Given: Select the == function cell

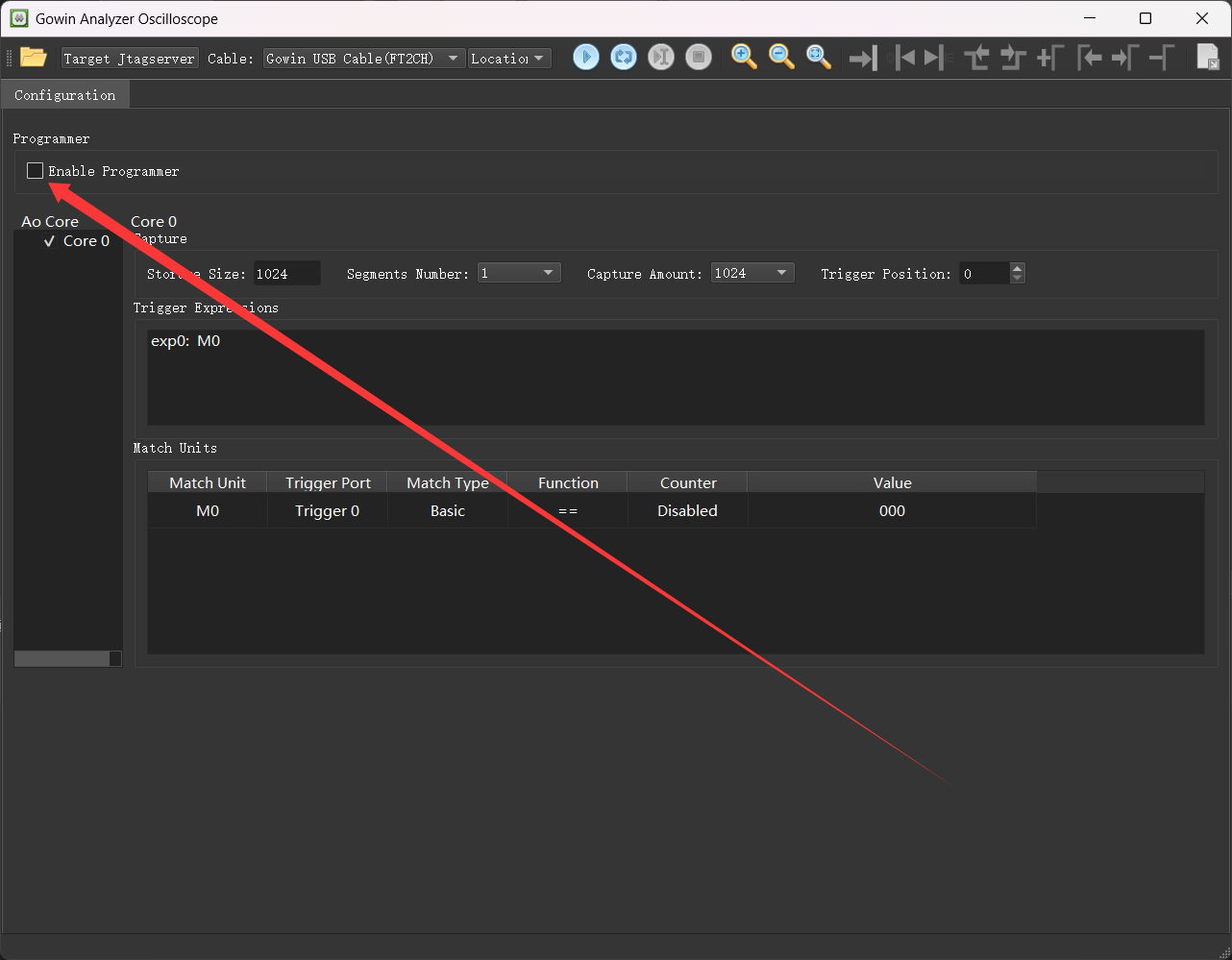Looking at the screenshot, I should (x=568, y=511).
